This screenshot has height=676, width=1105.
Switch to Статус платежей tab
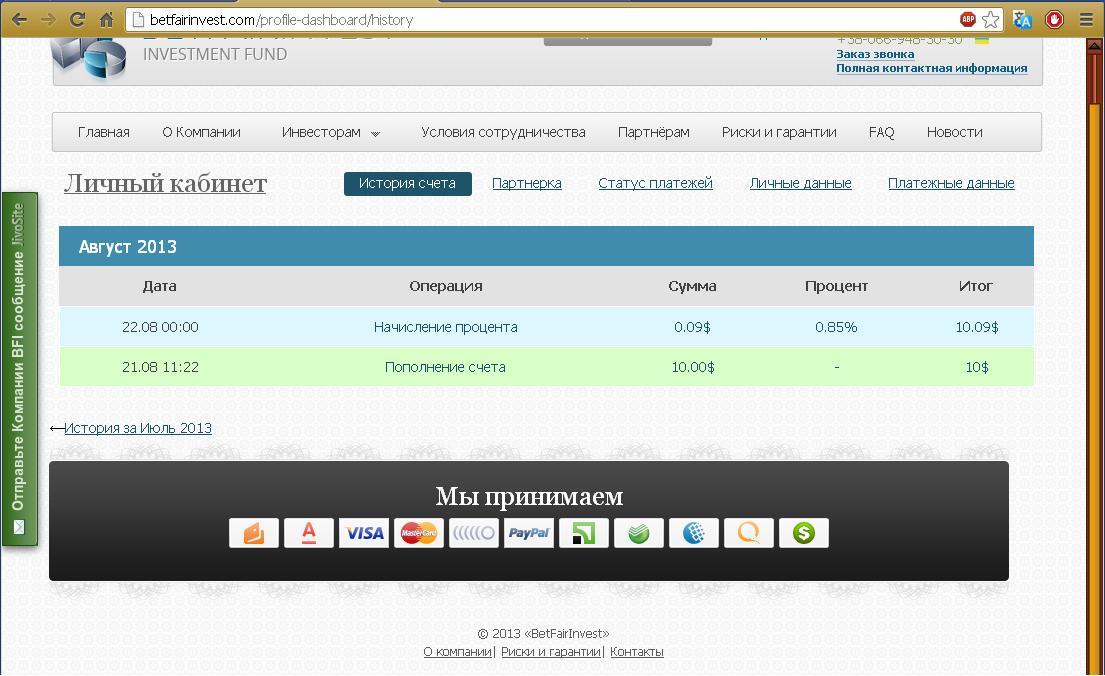(x=655, y=183)
